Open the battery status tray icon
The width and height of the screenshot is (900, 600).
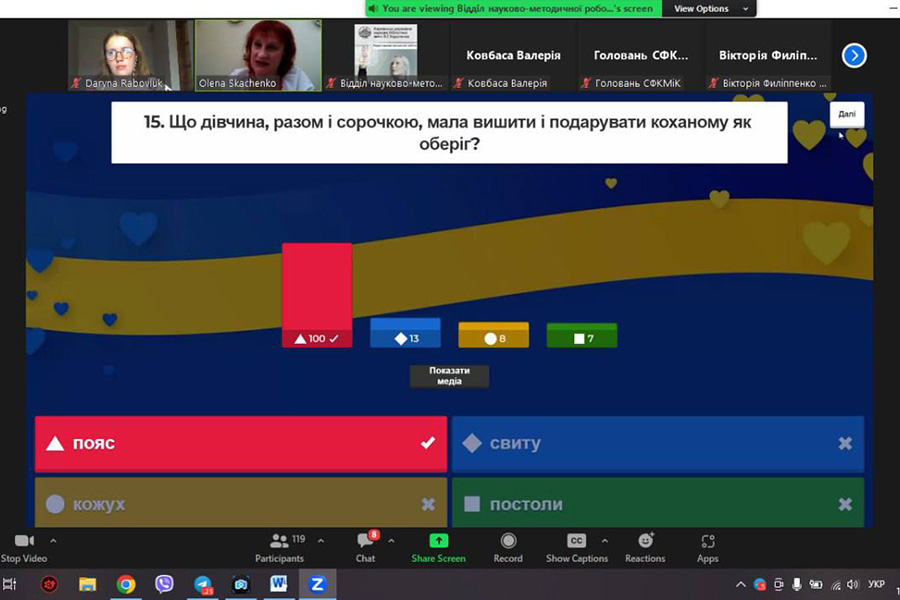[x=816, y=584]
